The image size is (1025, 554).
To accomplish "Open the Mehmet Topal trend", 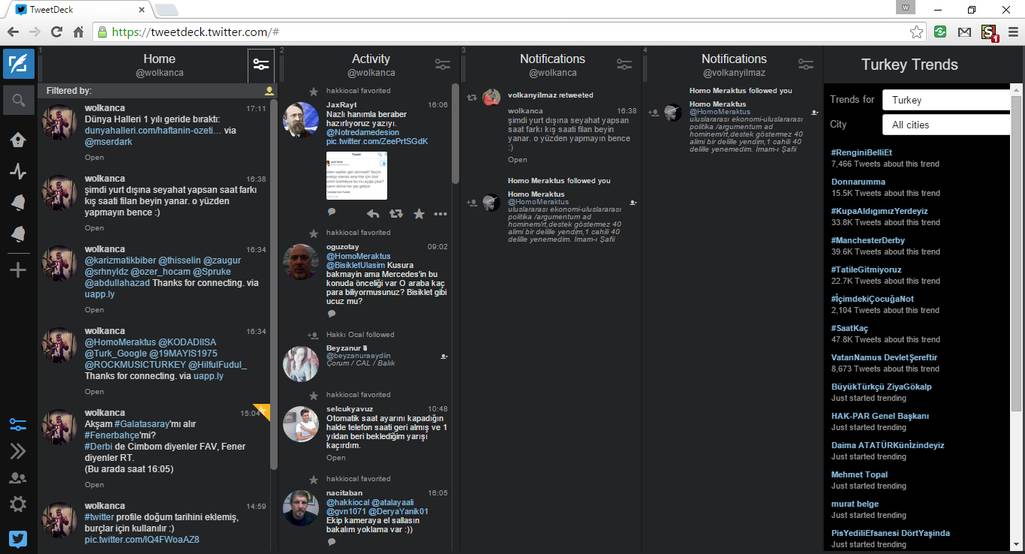I will pyautogui.click(x=859, y=475).
